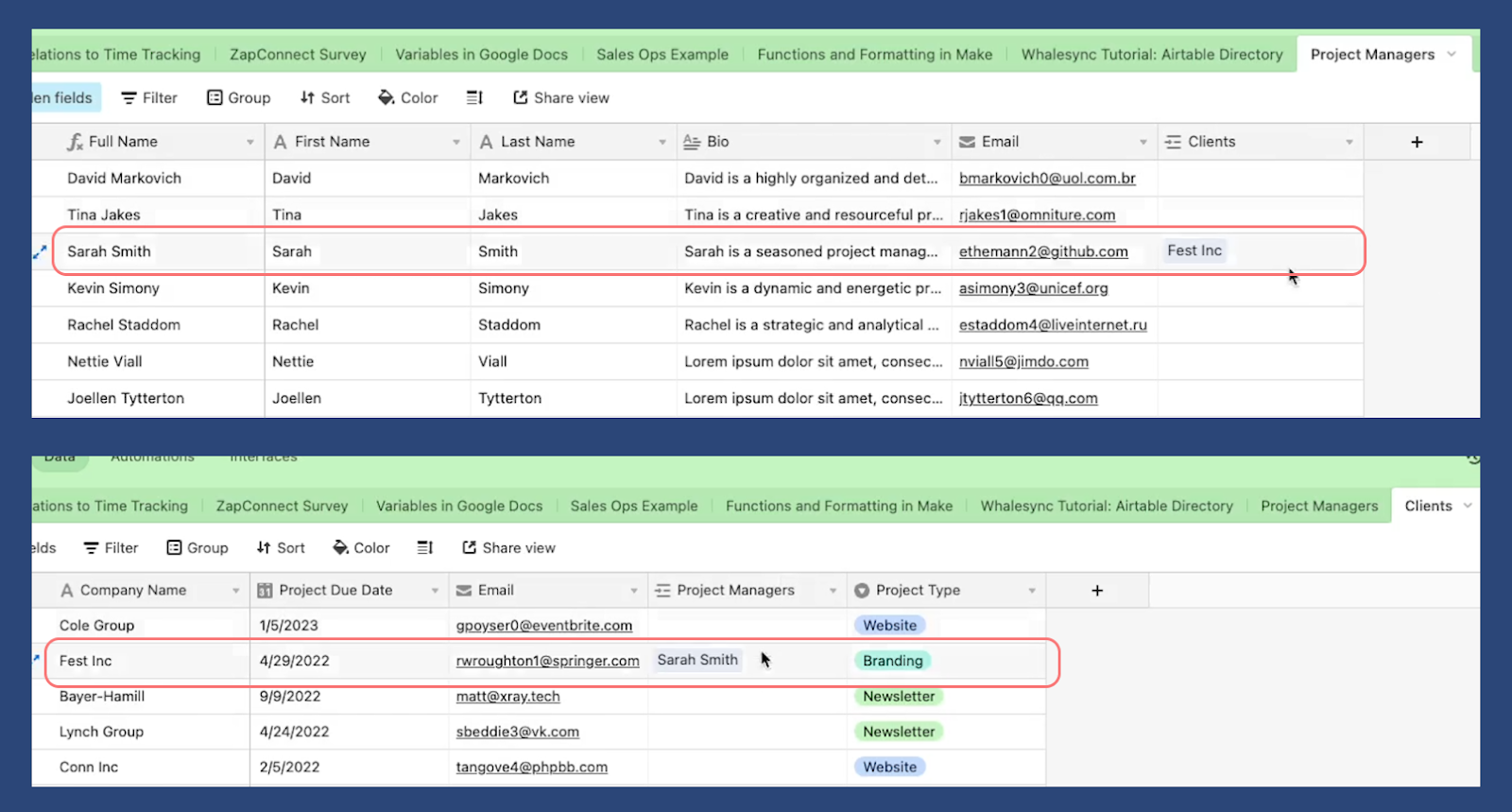Open top Email column dropdown in Project Managers
1512x812 pixels.
click(x=1143, y=142)
